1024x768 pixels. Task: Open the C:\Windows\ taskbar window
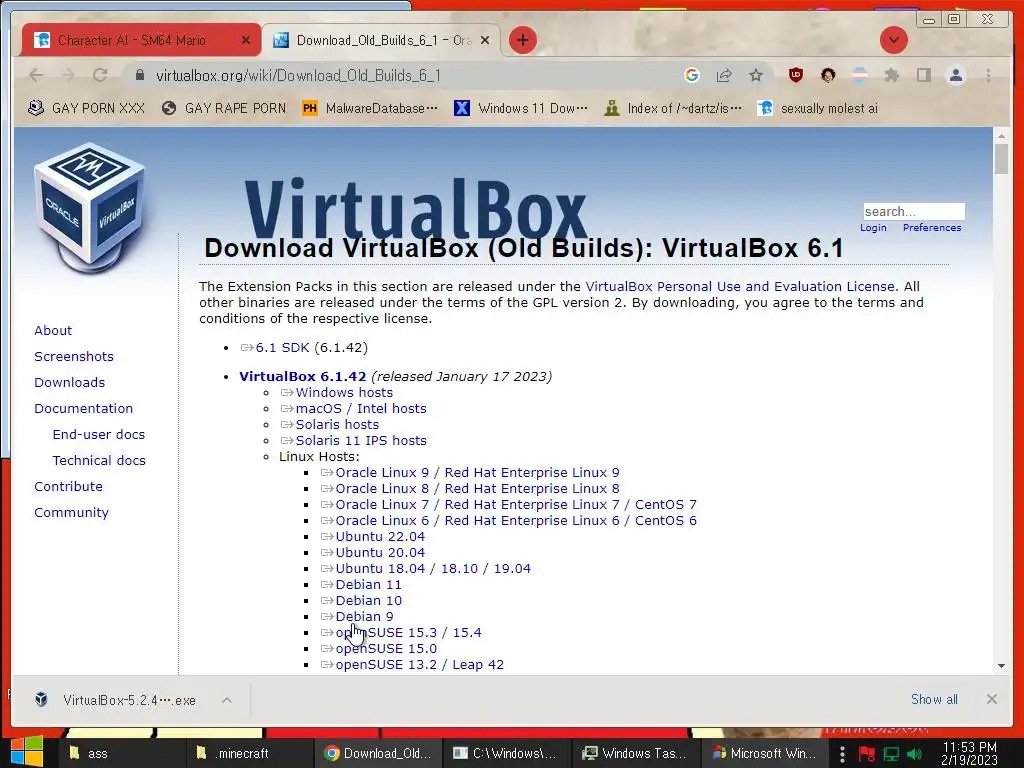tap(506, 754)
